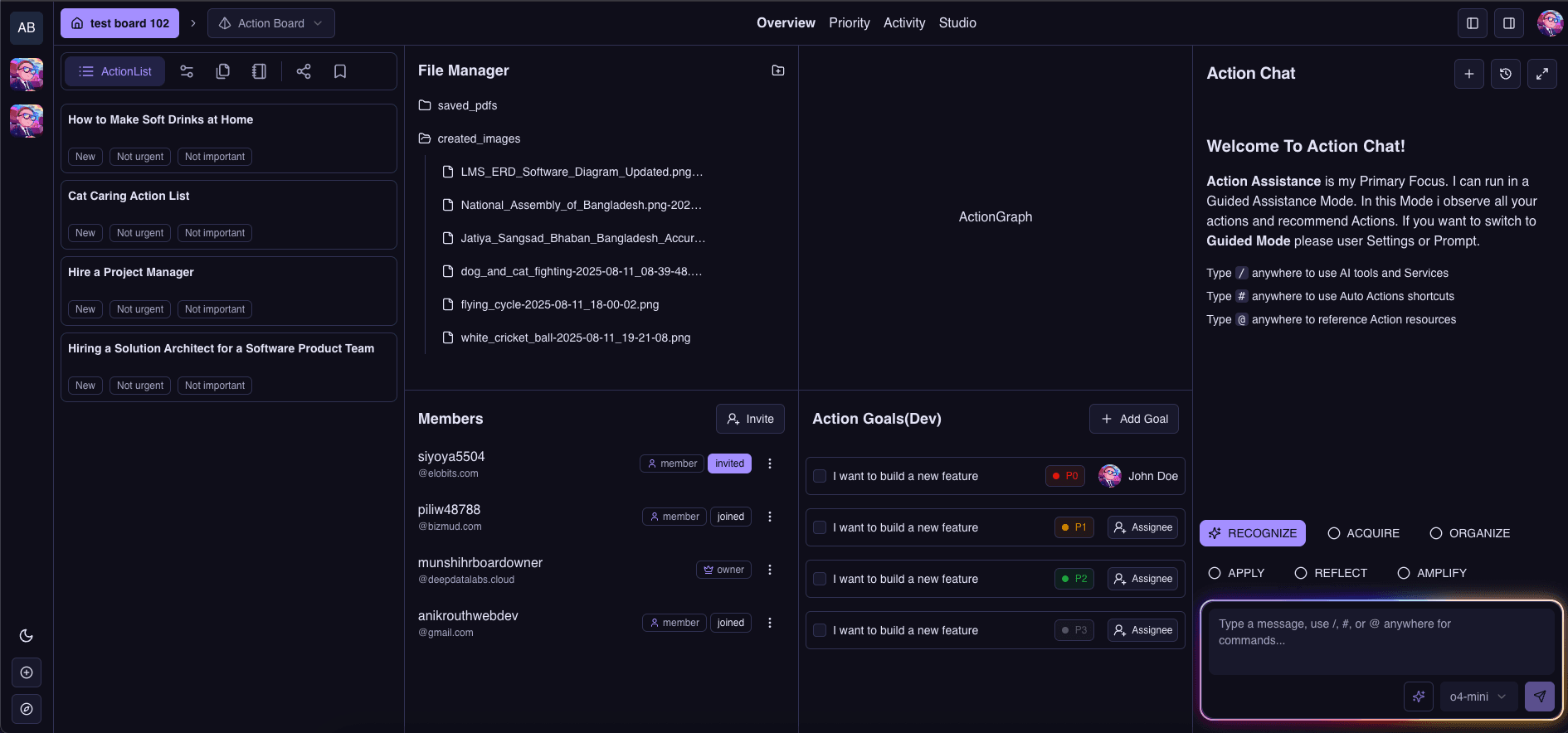
Task: Collapse the created_images folder
Action: pos(470,138)
